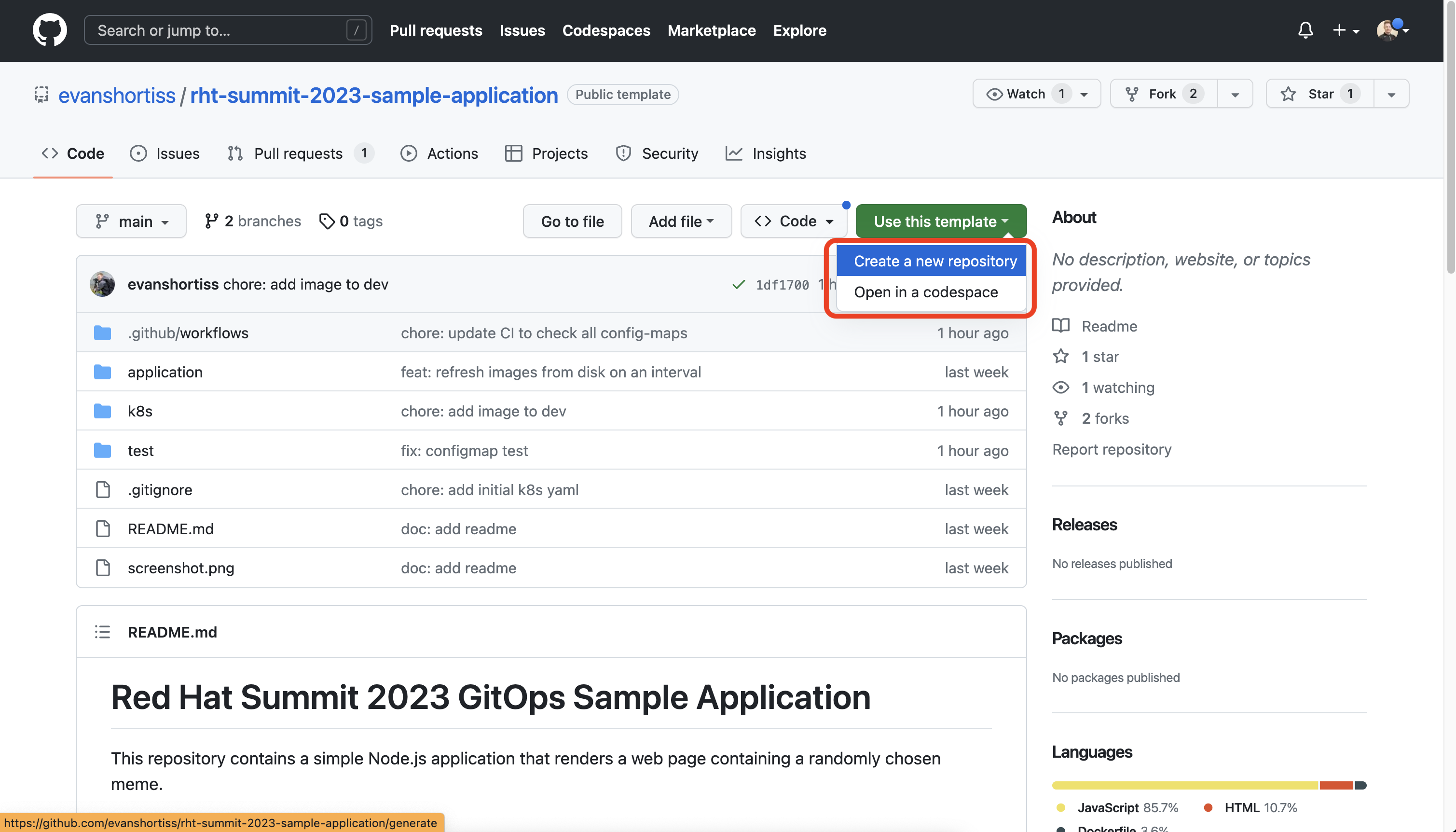The width and height of the screenshot is (1456, 832).
Task: Open commit fix: configmap test
Action: (465, 450)
